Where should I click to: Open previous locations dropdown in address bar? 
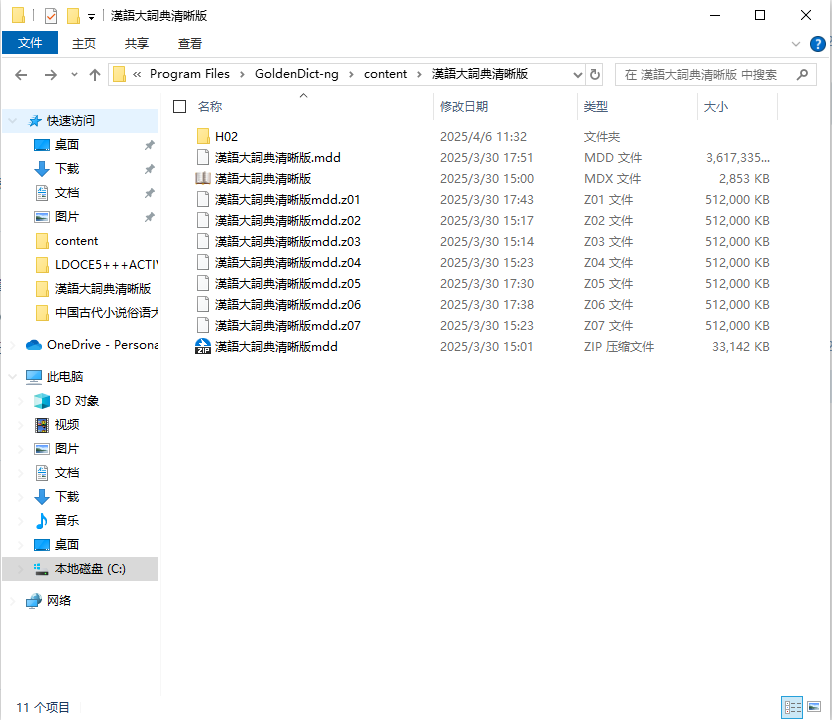[x=578, y=75]
